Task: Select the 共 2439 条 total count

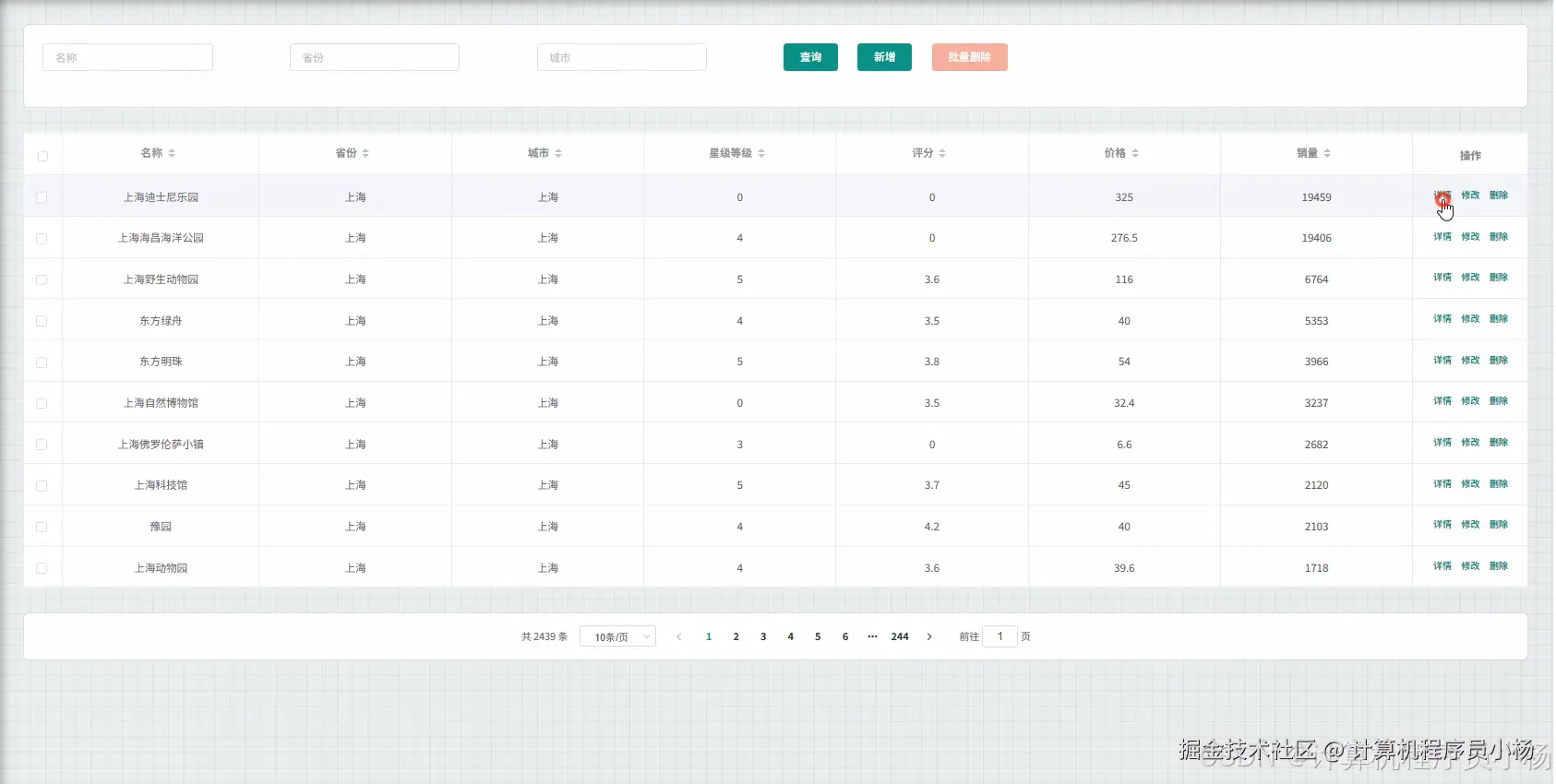Action: (x=545, y=636)
